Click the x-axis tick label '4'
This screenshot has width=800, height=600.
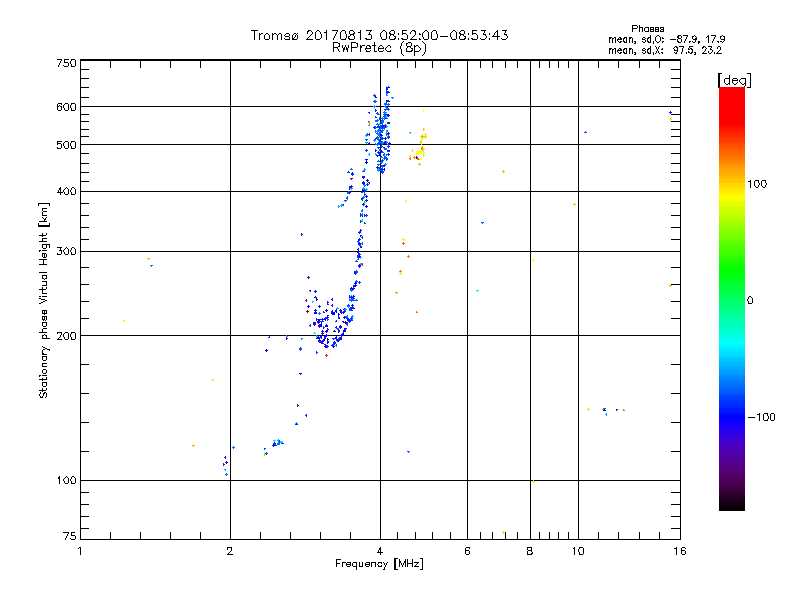coord(380,551)
